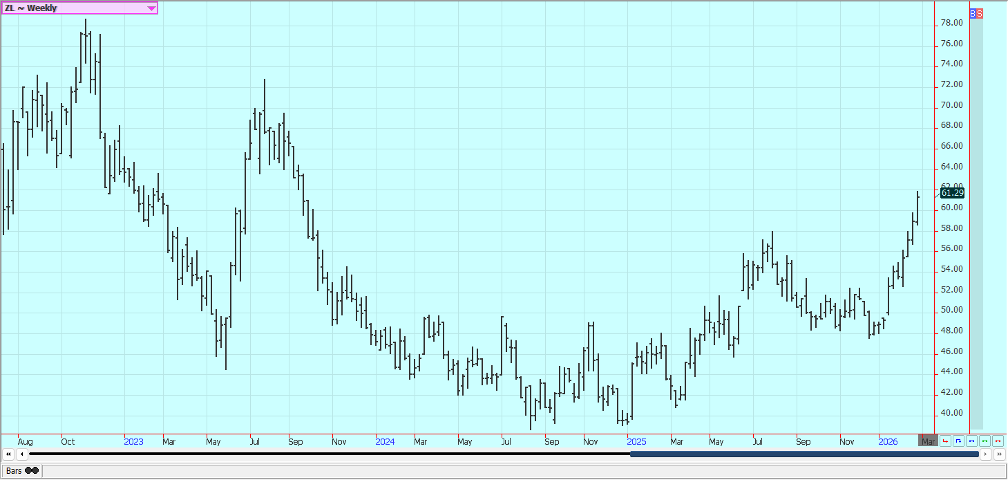
Task: Click the pink dropdown arrow beside ZL Weekly
Action: tap(151, 8)
